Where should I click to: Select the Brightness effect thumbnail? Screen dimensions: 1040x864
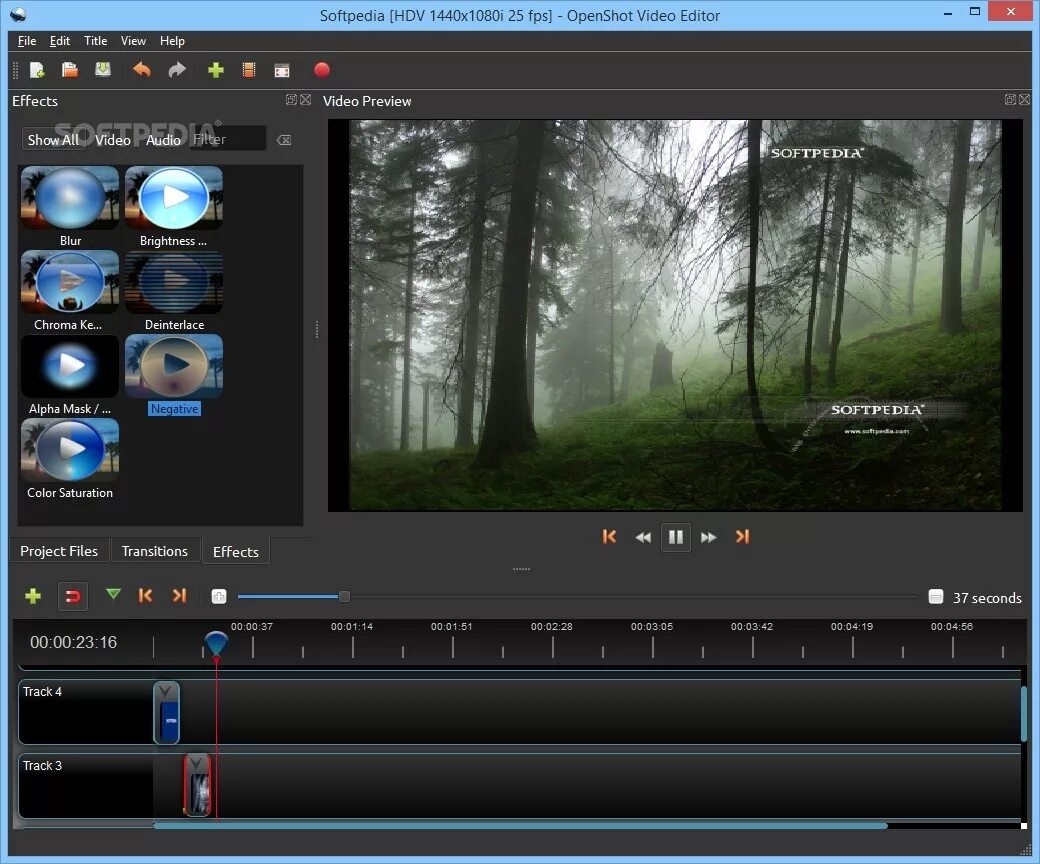click(x=174, y=198)
